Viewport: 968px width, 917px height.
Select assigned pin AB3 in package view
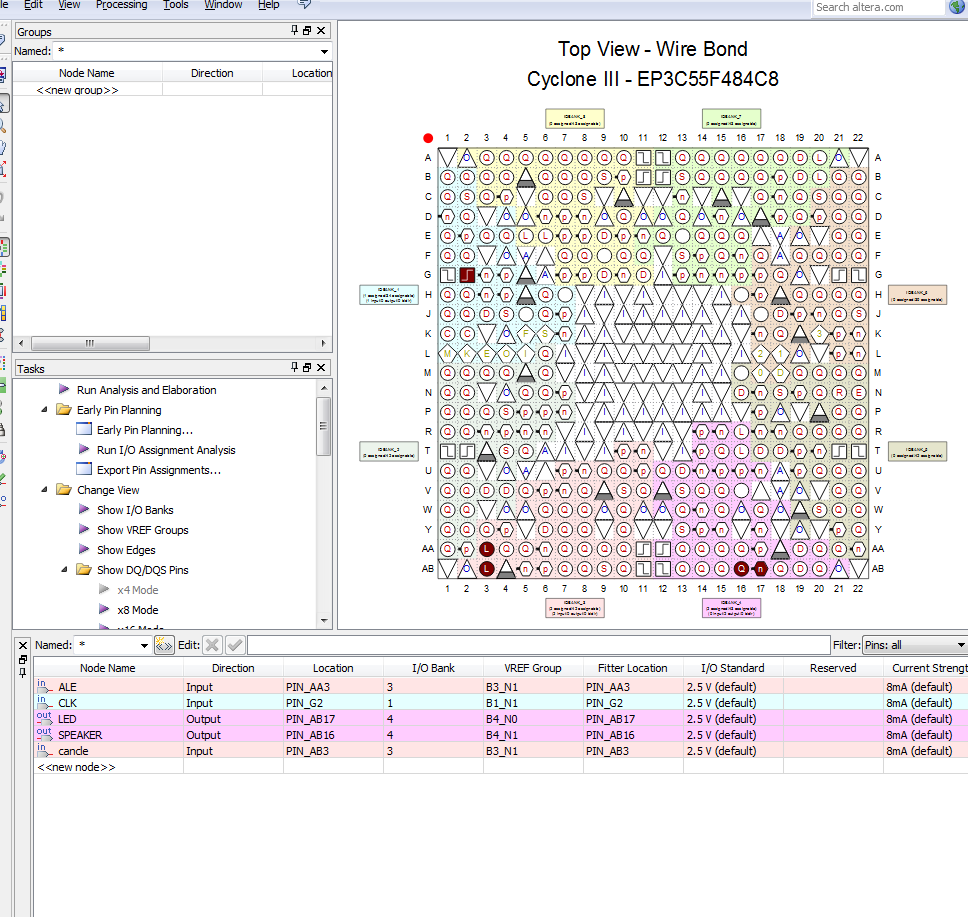[x=486, y=569]
